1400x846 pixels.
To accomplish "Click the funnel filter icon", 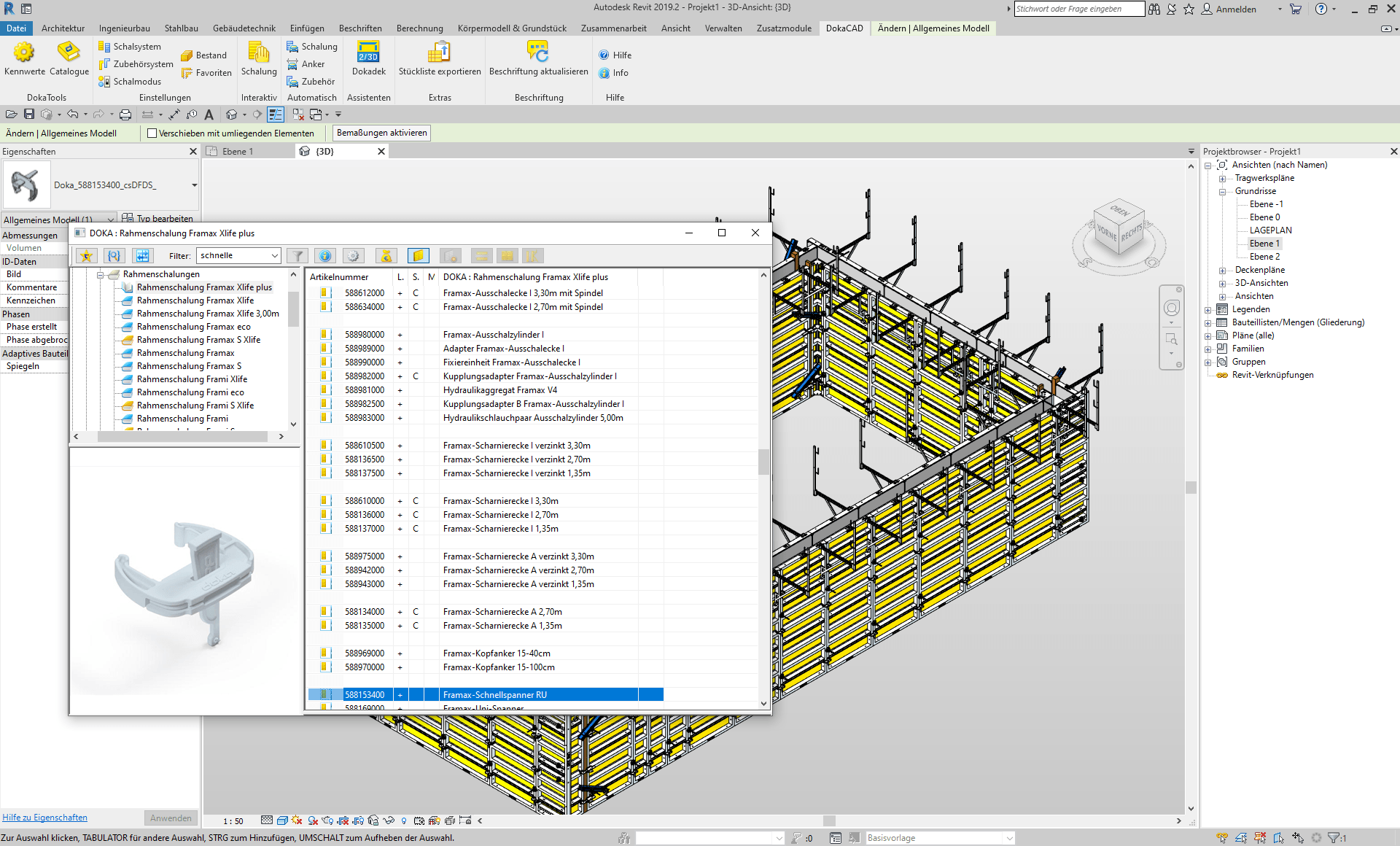I will [x=297, y=256].
